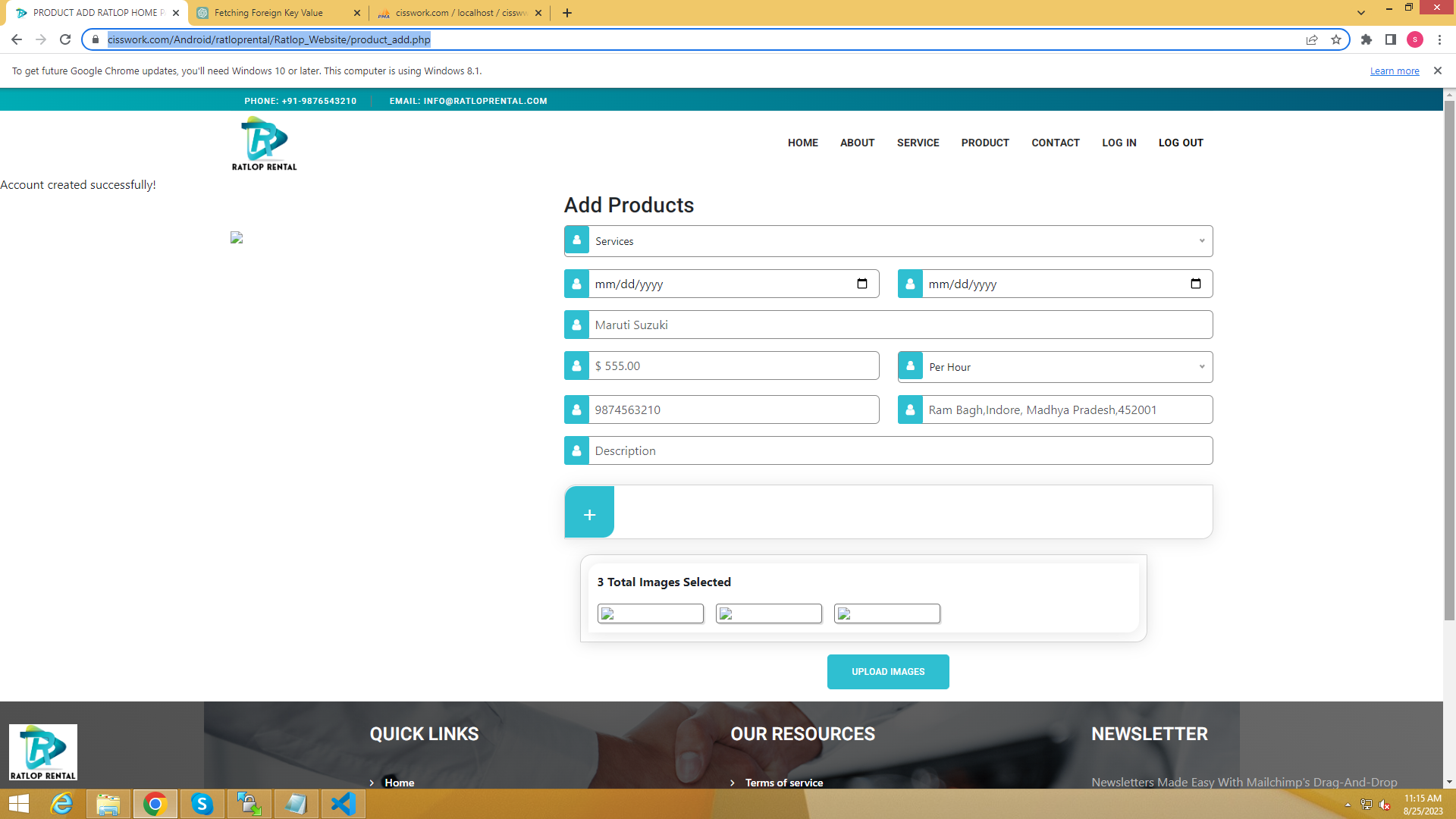This screenshot has width=1456, height=819.
Task: Select the first selected image thumbnail
Action: point(650,613)
